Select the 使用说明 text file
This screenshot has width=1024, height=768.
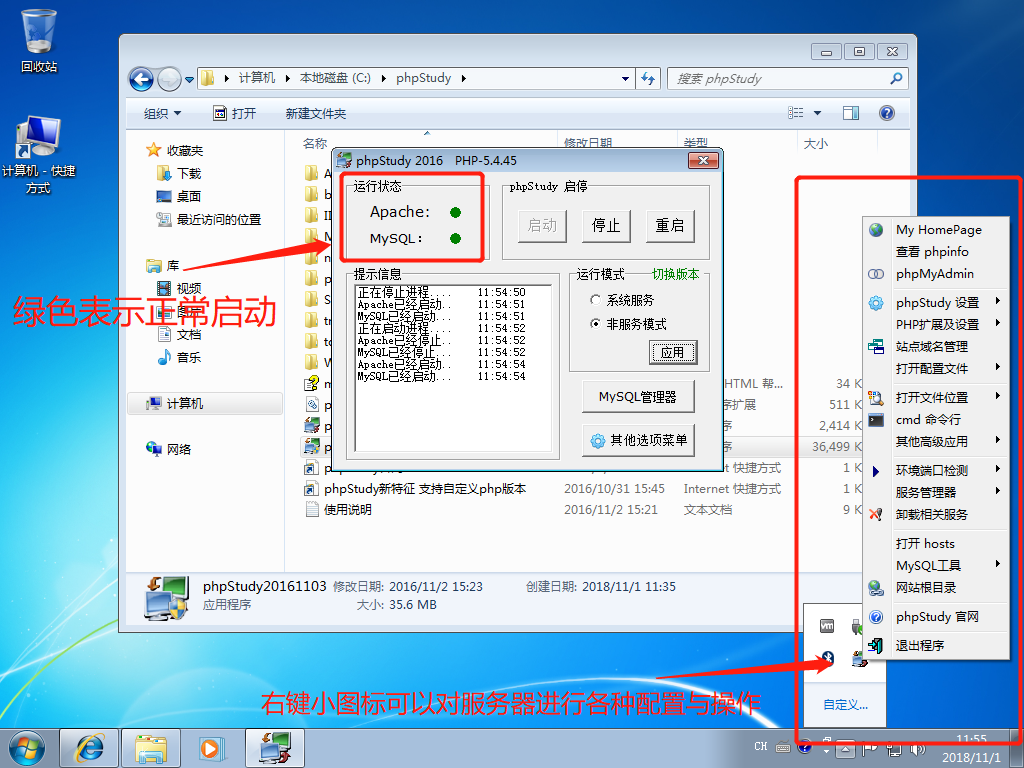point(347,509)
